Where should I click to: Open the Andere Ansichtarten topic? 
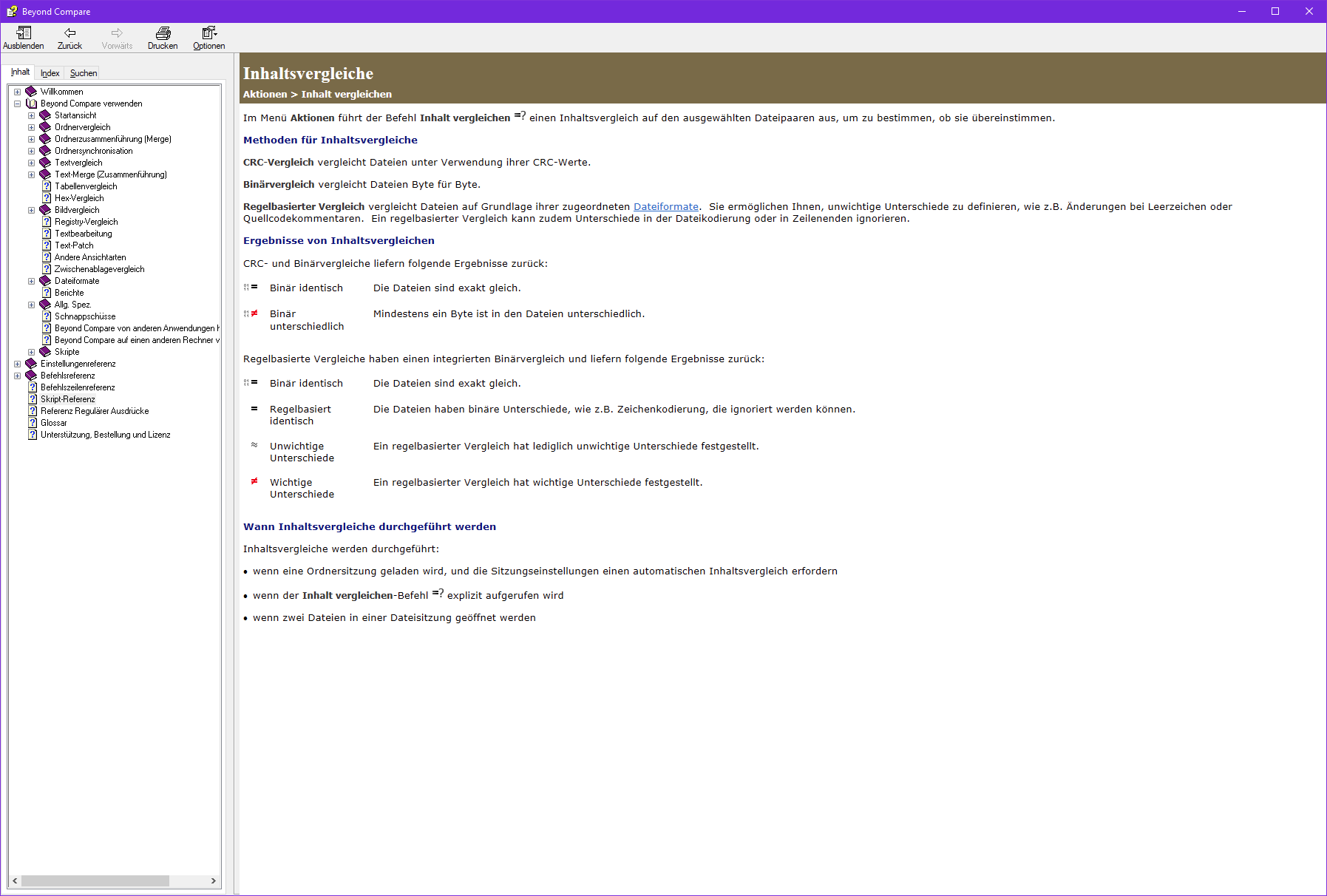click(x=90, y=257)
